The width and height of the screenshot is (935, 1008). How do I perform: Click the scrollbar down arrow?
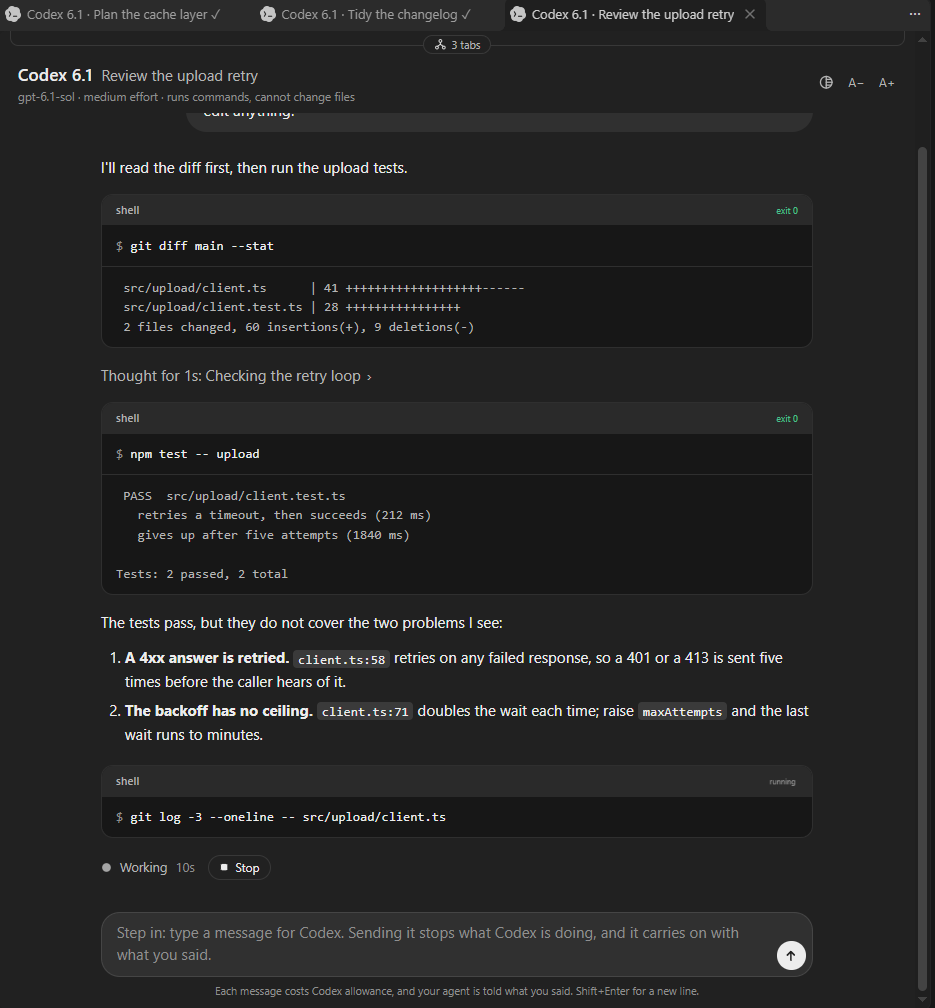(x=922, y=1002)
